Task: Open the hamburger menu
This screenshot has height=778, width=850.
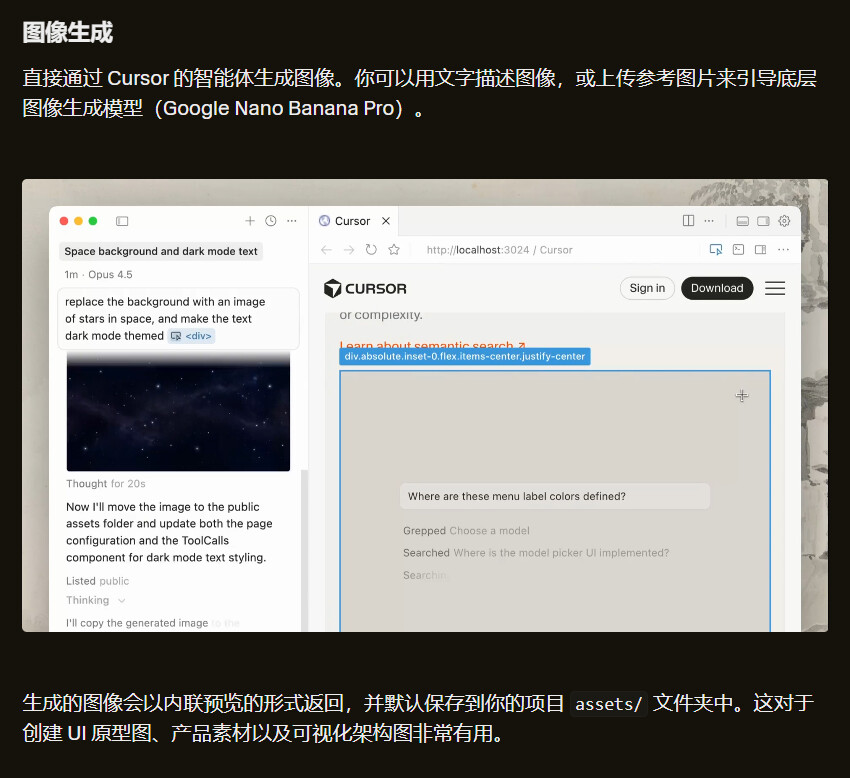Action: tap(775, 288)
